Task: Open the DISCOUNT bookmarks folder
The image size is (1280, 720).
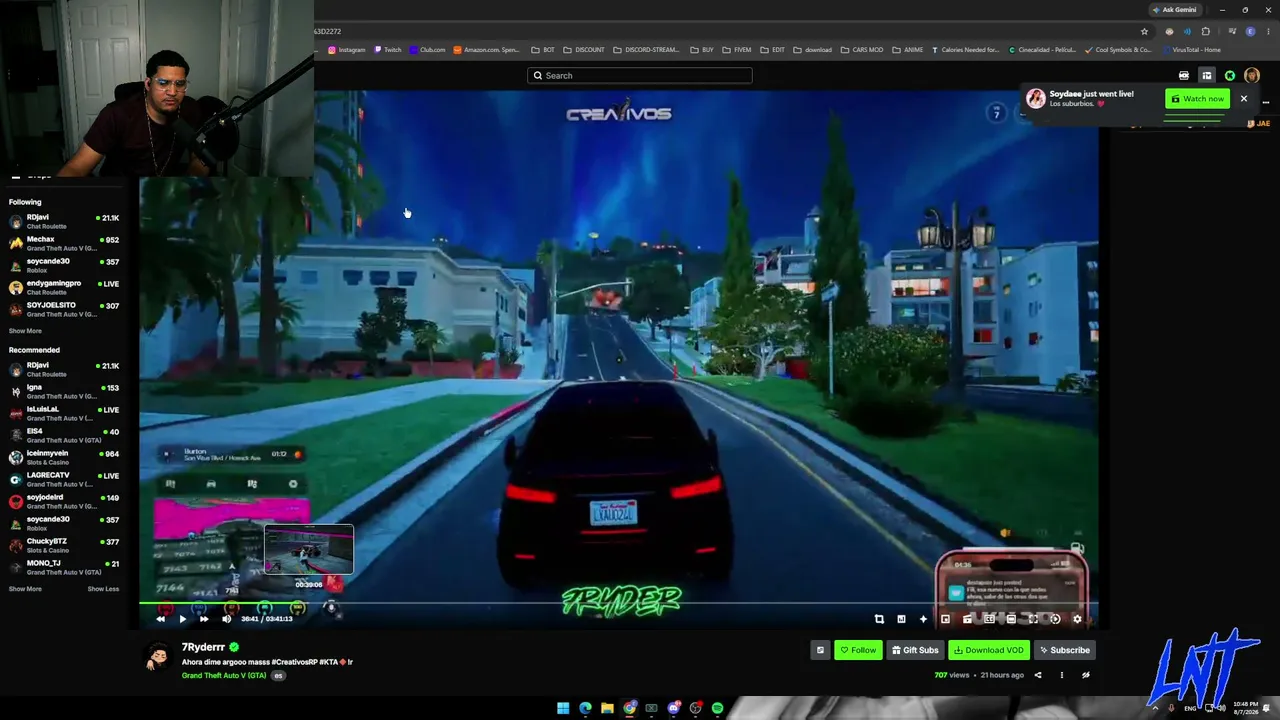Action: [x=584, y=50]
